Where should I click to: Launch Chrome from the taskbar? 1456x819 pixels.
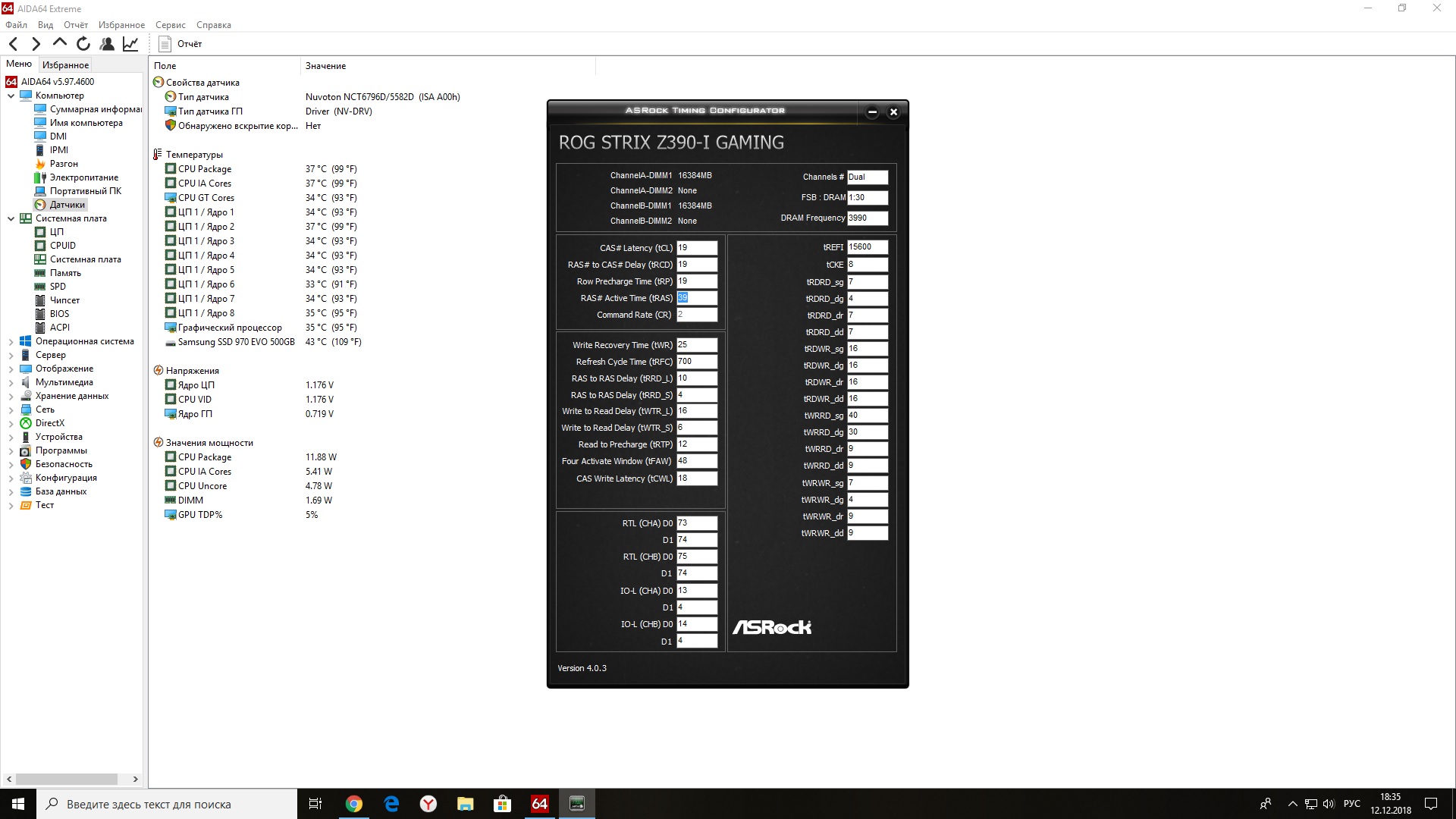point(354,804)
